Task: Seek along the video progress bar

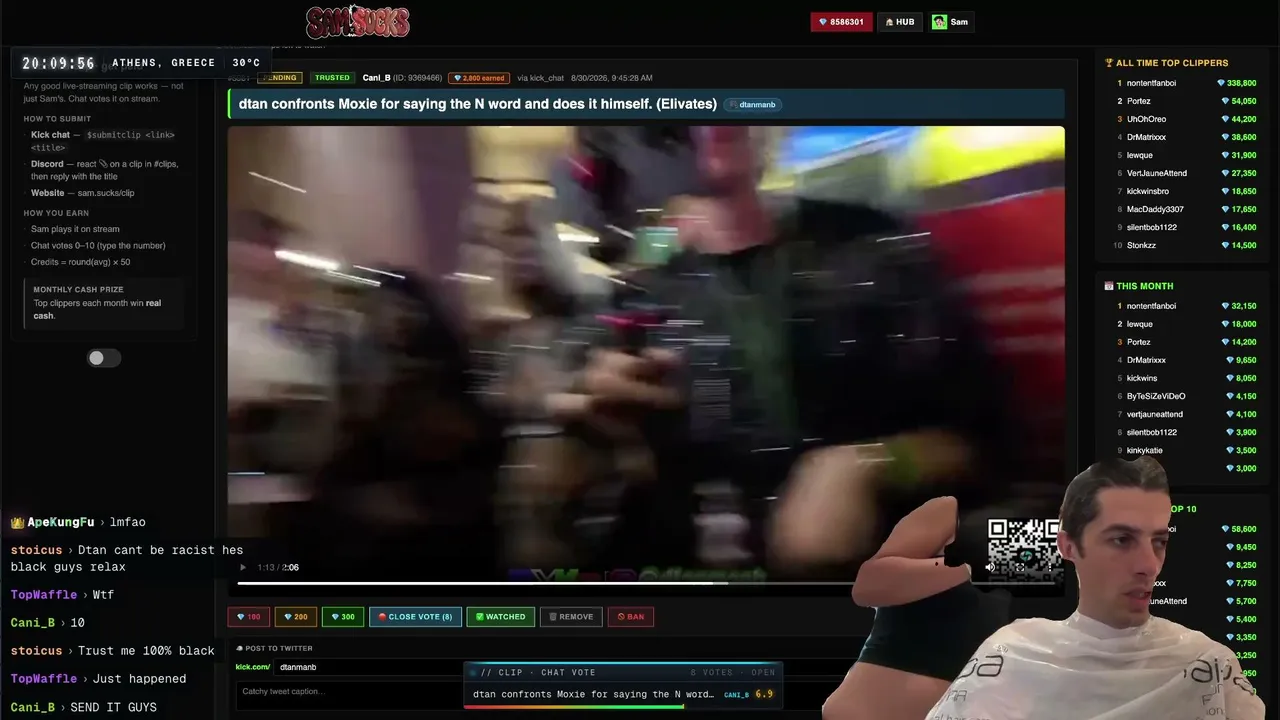Action: pyautogui.click(x=646, y=582)
